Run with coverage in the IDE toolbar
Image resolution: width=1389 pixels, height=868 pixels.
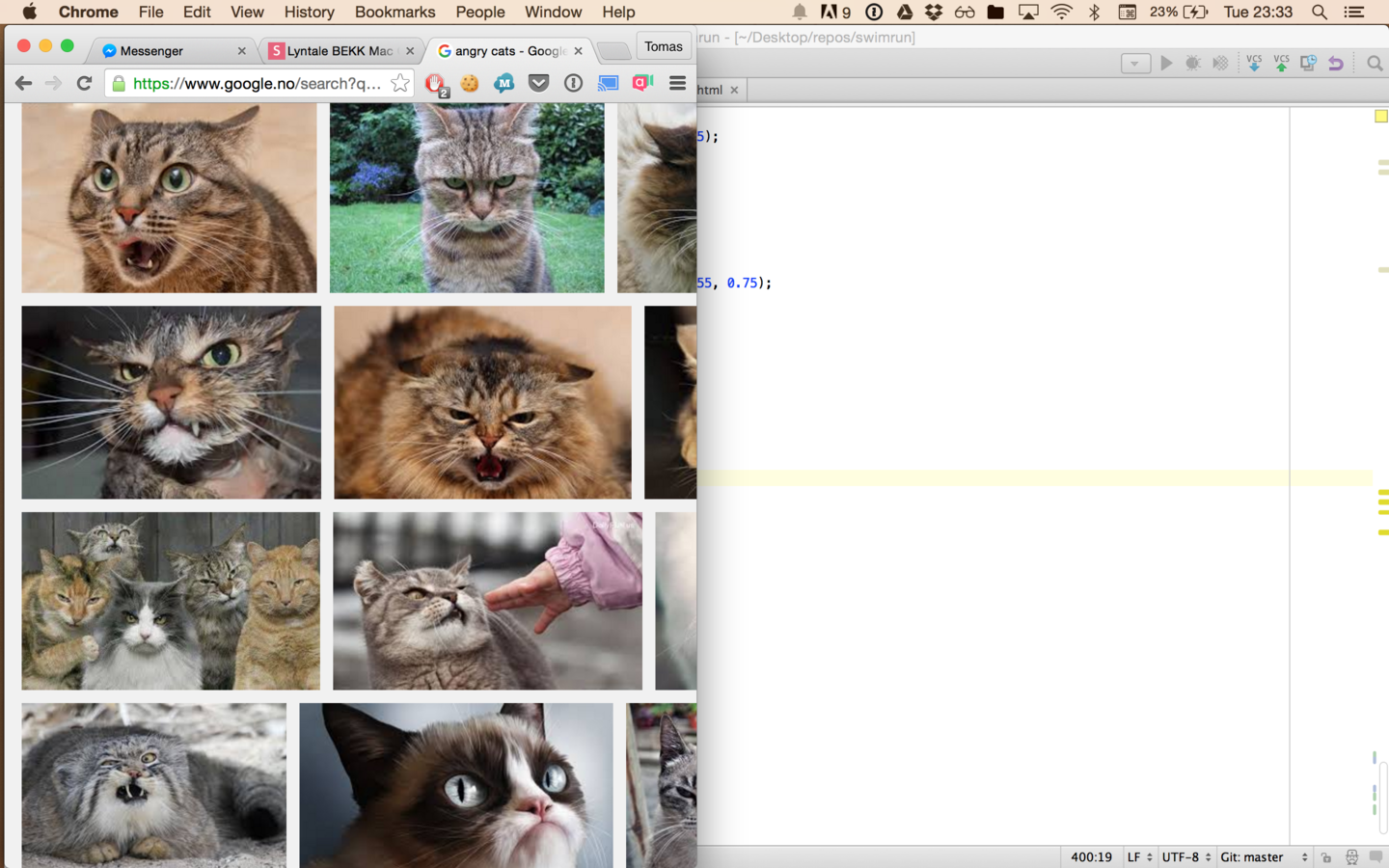pyautogui.click(x=1220, y=63)
